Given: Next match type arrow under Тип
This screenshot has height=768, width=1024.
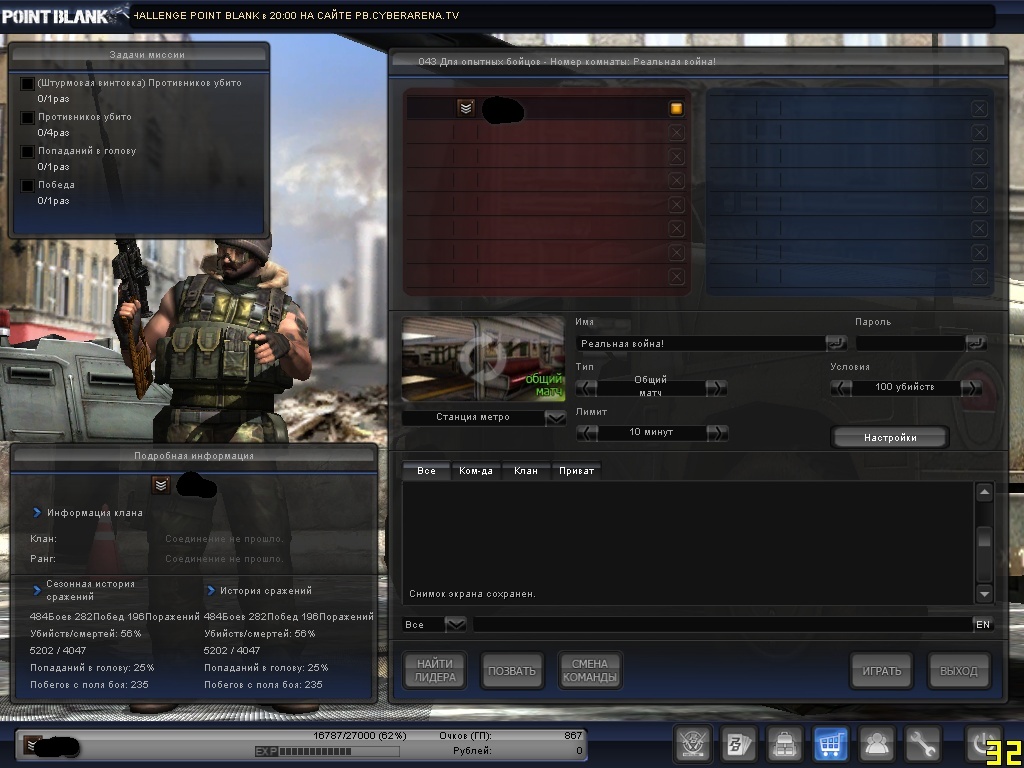Looking at the screenshot, I should pyautogui.click(x=716, y=388).
